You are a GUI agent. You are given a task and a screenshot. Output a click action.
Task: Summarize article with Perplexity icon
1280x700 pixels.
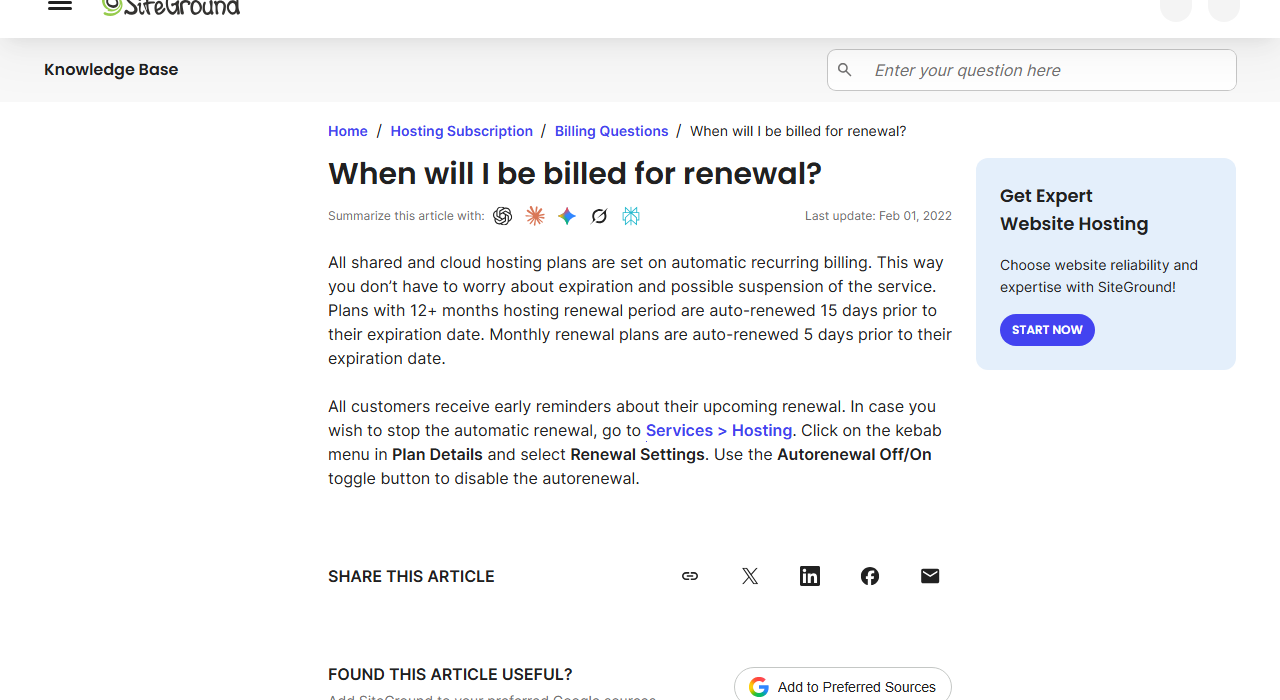click(x=631, y=216)
